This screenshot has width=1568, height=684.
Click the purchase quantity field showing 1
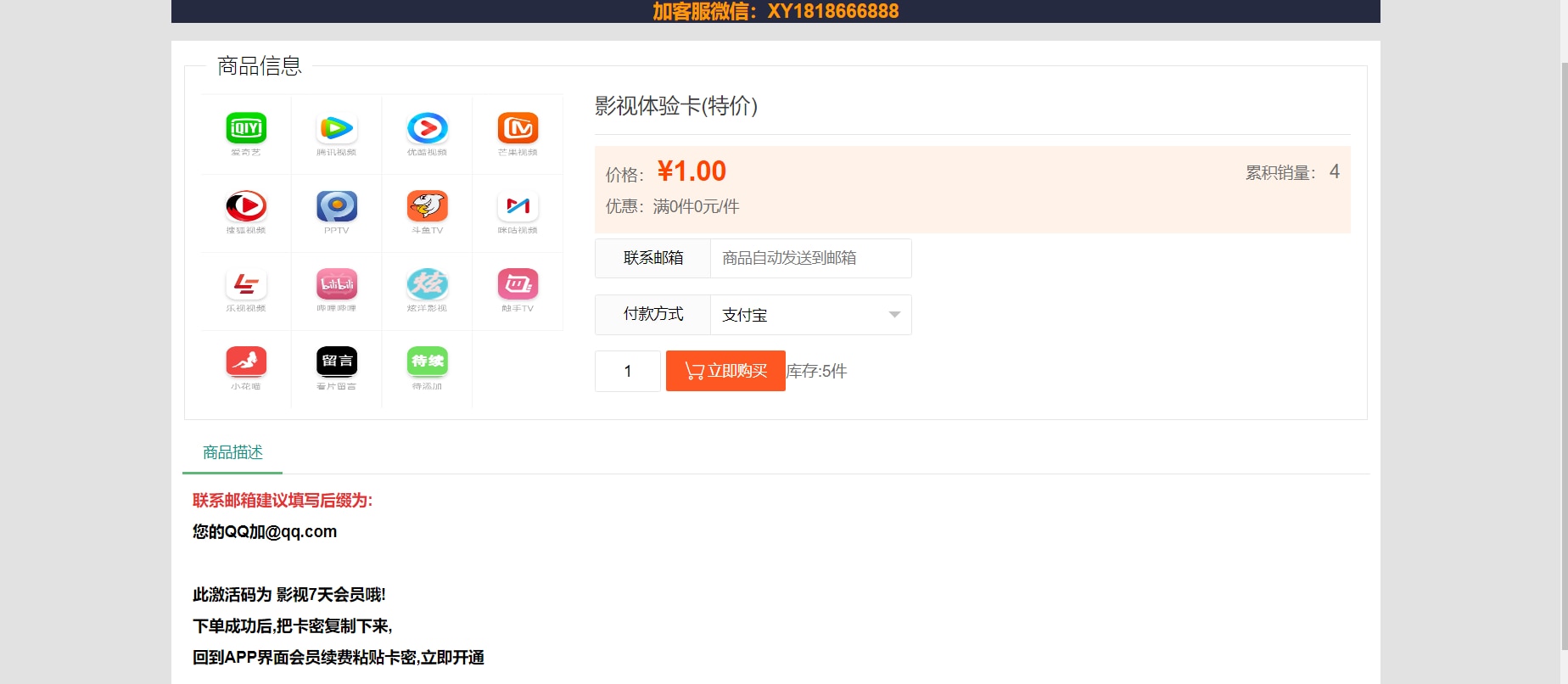(x=628, y=371)
